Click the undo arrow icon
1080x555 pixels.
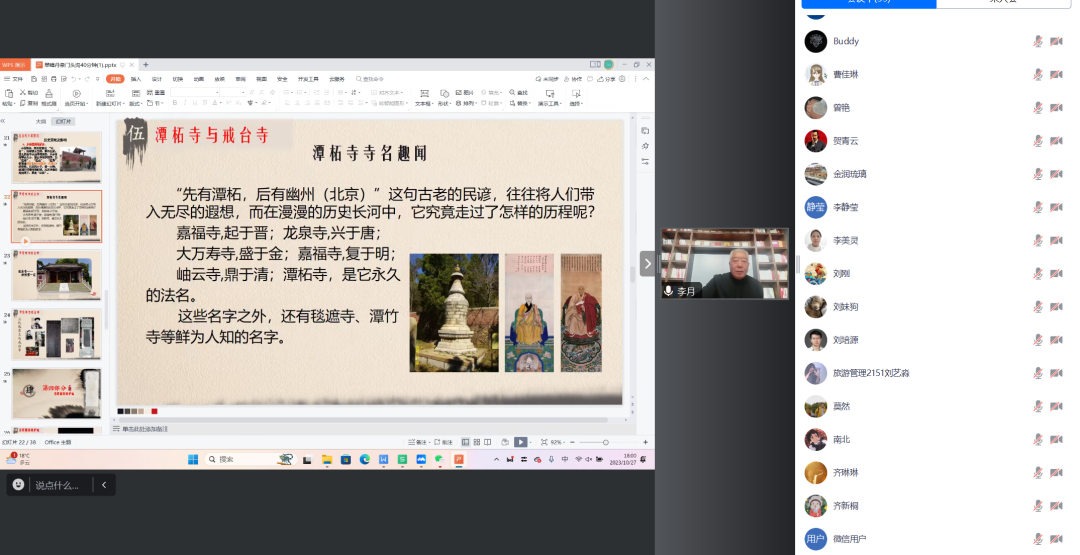73,79
